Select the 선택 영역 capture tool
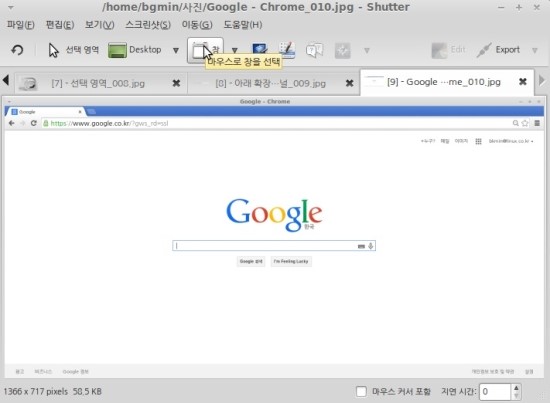 point(73,50)
